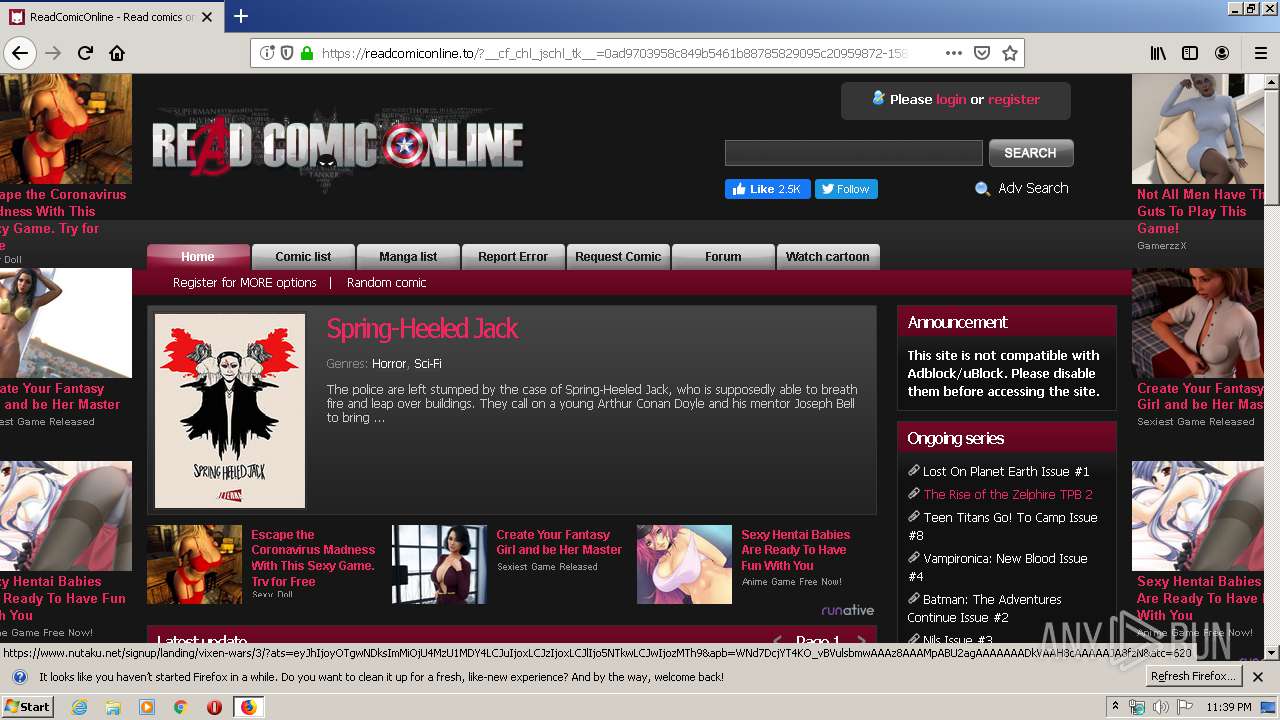Image resolution: width=1280 pixels, height=720 pixels.
Task: Bookmark this page with the star icon
Action: coord(1010,53)
